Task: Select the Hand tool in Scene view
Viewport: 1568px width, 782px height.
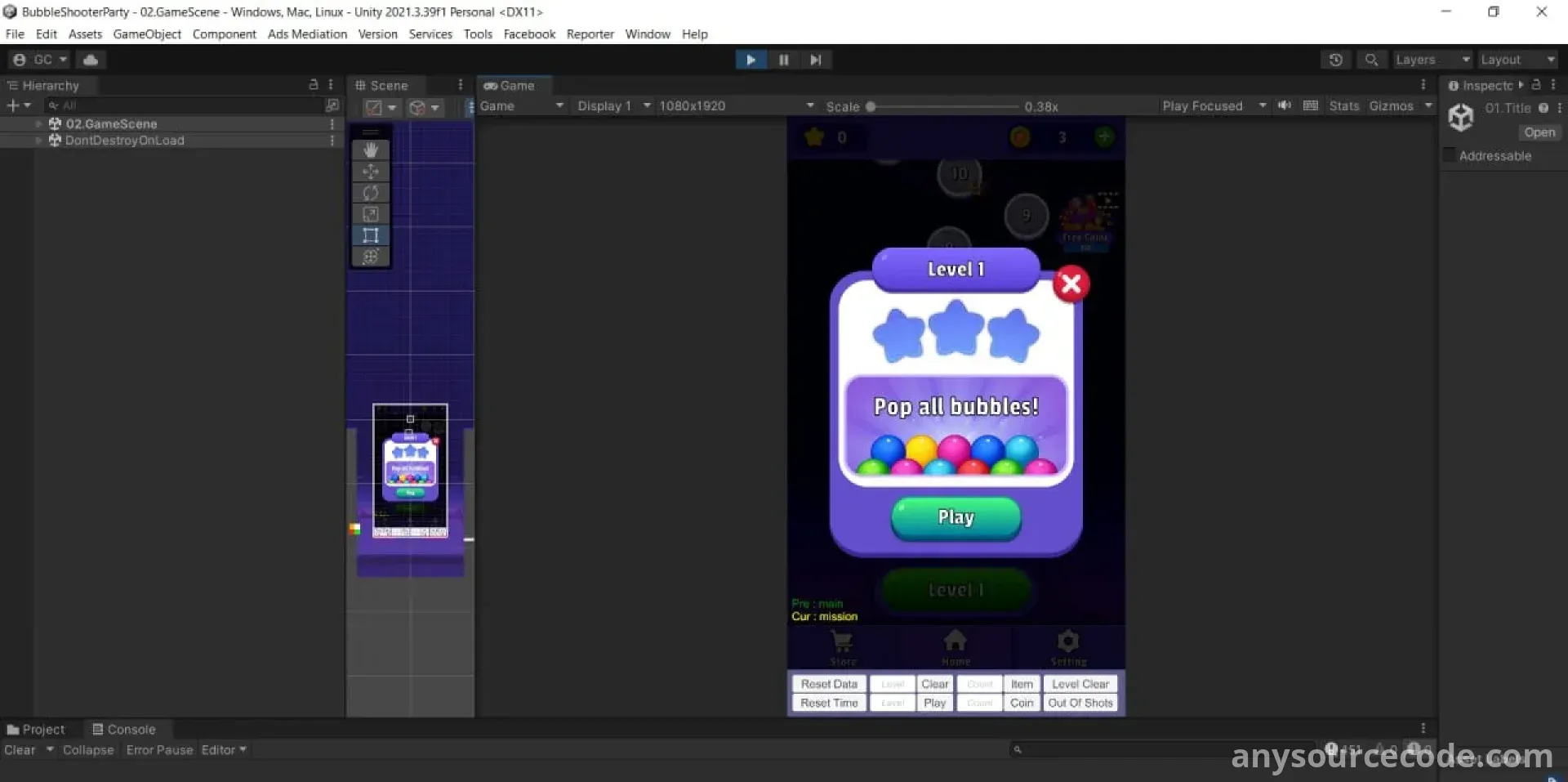Action: tap(371, 150)
